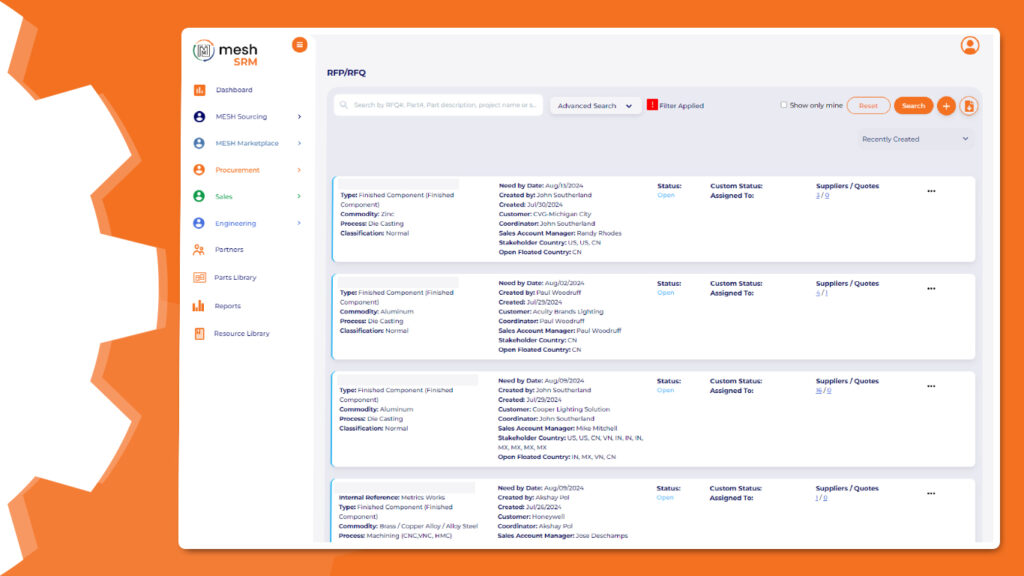Click 'Process: Machining (CNC,VNC, HMC)' text
The image size is (1024, 576).
tap(395, 536)
